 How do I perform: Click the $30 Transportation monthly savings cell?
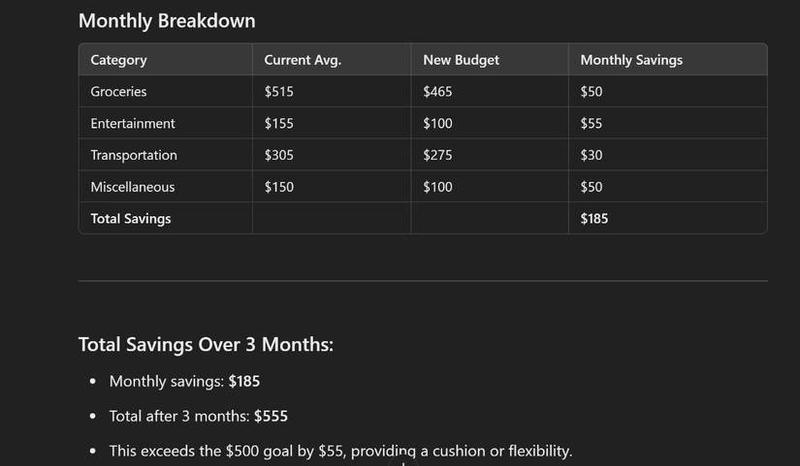click(592, 156)
